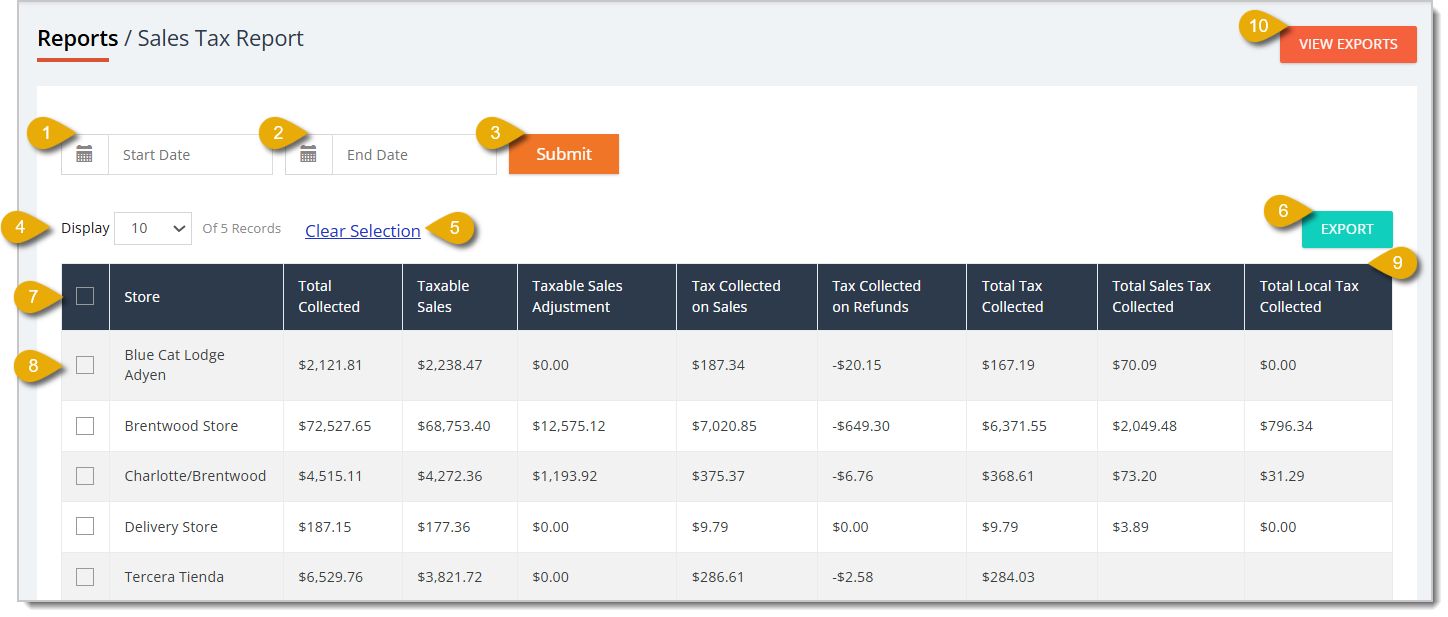Select the Brentwood Store row checkbox
The width and height of the screenshot is (1448, 617).
click(85, 426)
